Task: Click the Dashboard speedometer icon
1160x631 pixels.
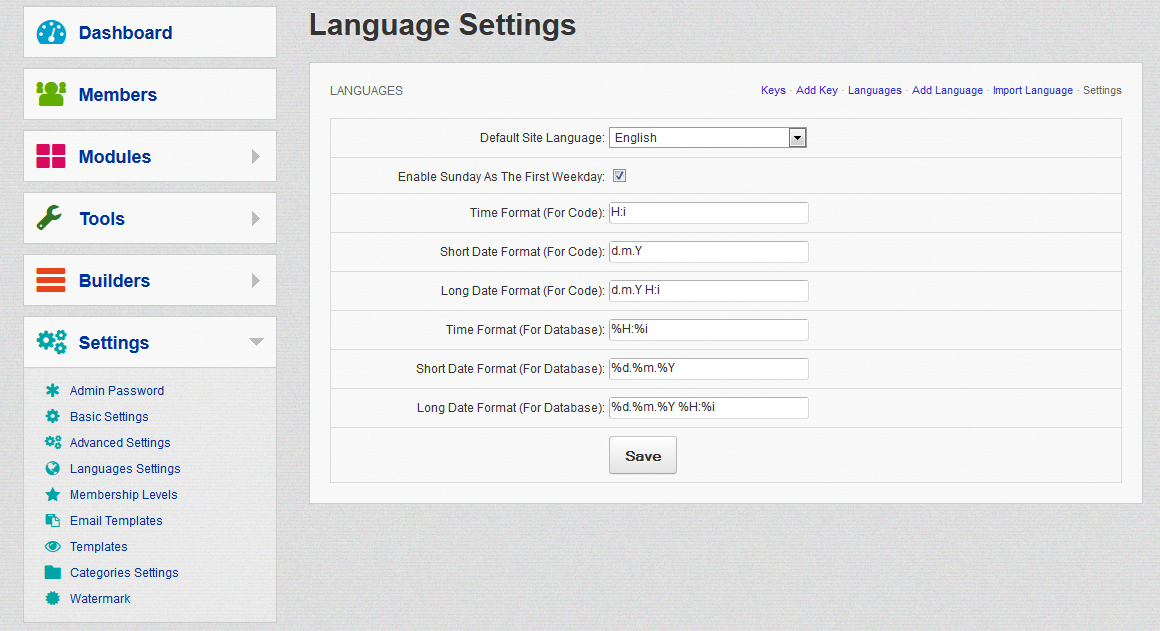Action: tap(51, 32)
